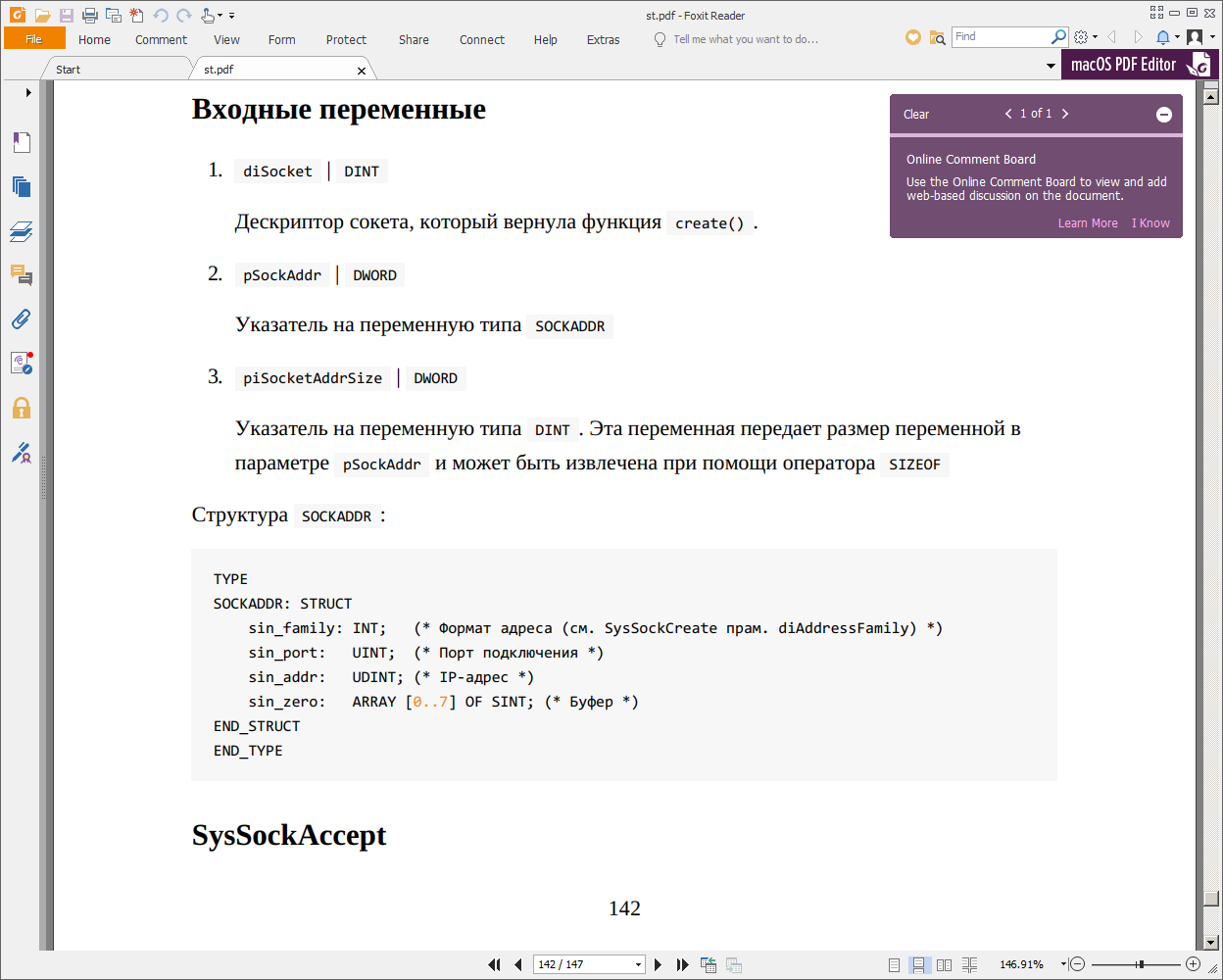Open the zoom percentage dropdown arrow
The width and height of the screenshot is (1223, 980).
[1063, 964]
